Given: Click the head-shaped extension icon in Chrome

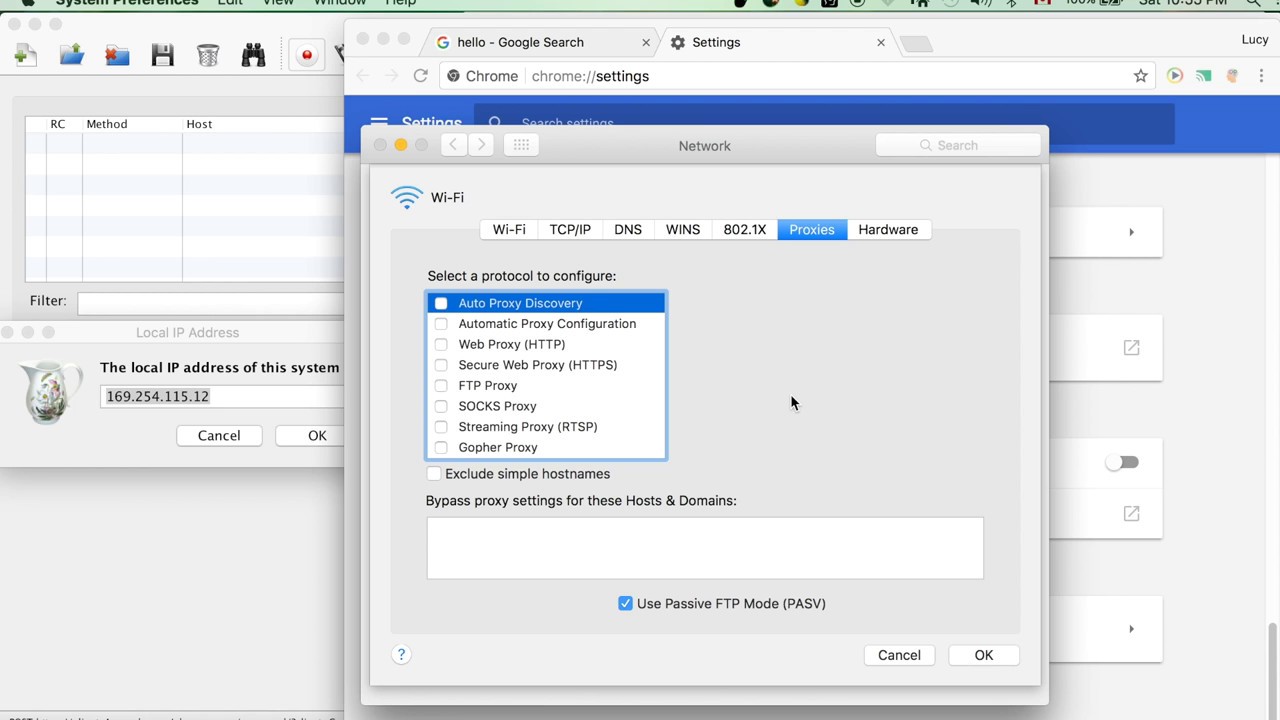Looking at the screenshot, I should (x=1232, y=76).
